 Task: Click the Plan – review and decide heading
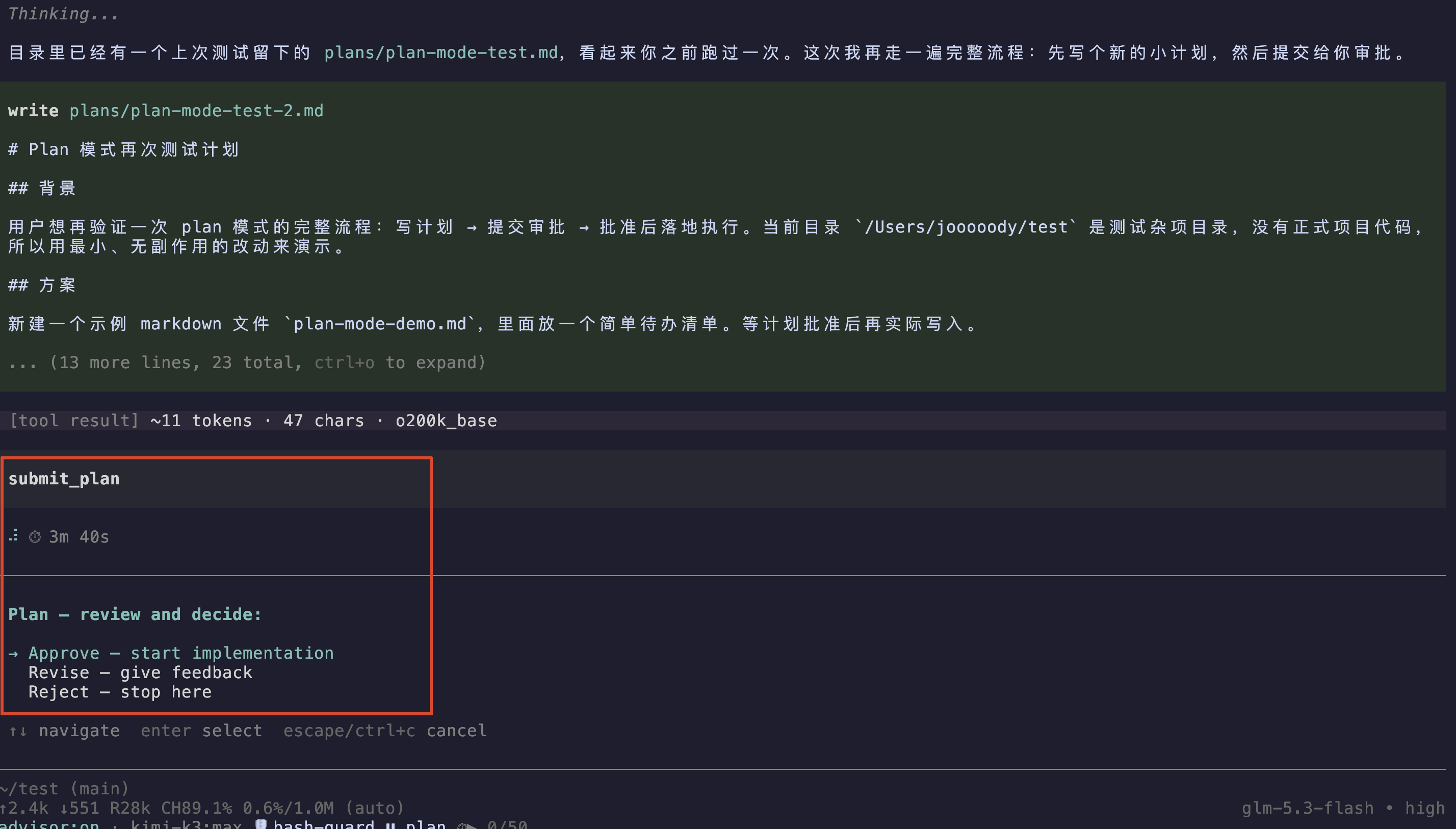coord(135,614)
